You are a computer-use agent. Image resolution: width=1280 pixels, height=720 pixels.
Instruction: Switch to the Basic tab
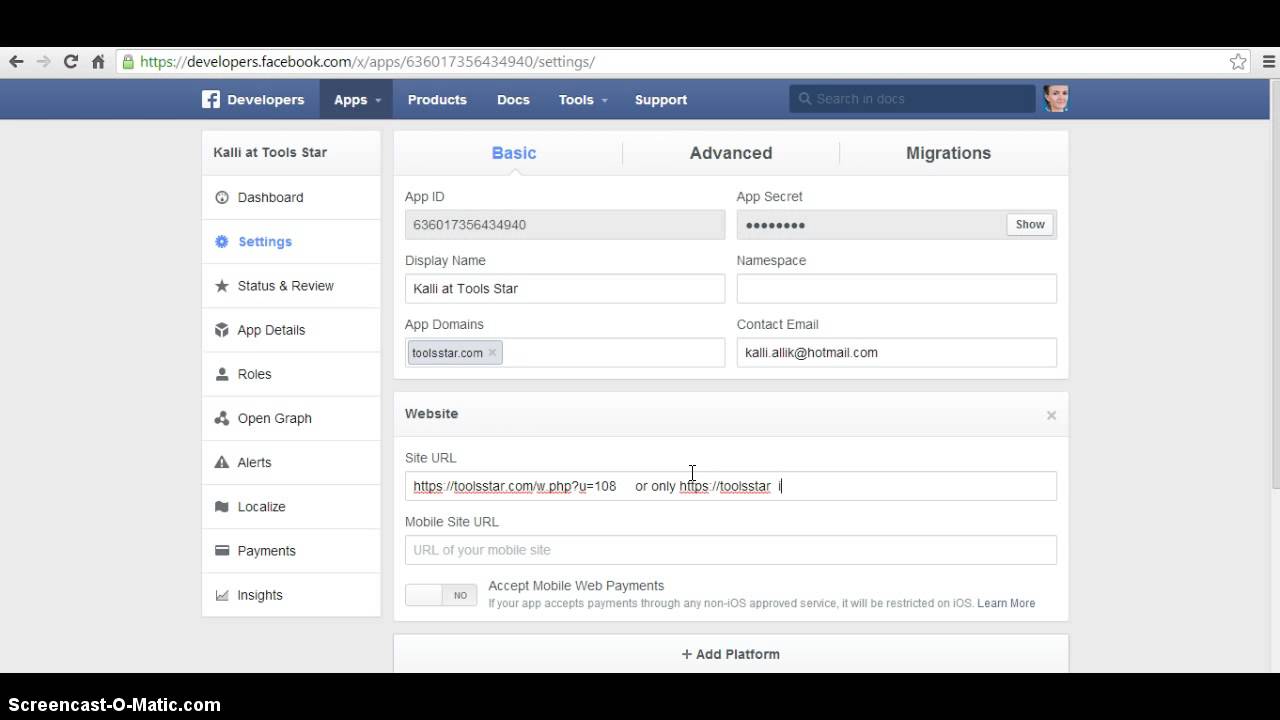pyautogui.click(x=514, y=153)
